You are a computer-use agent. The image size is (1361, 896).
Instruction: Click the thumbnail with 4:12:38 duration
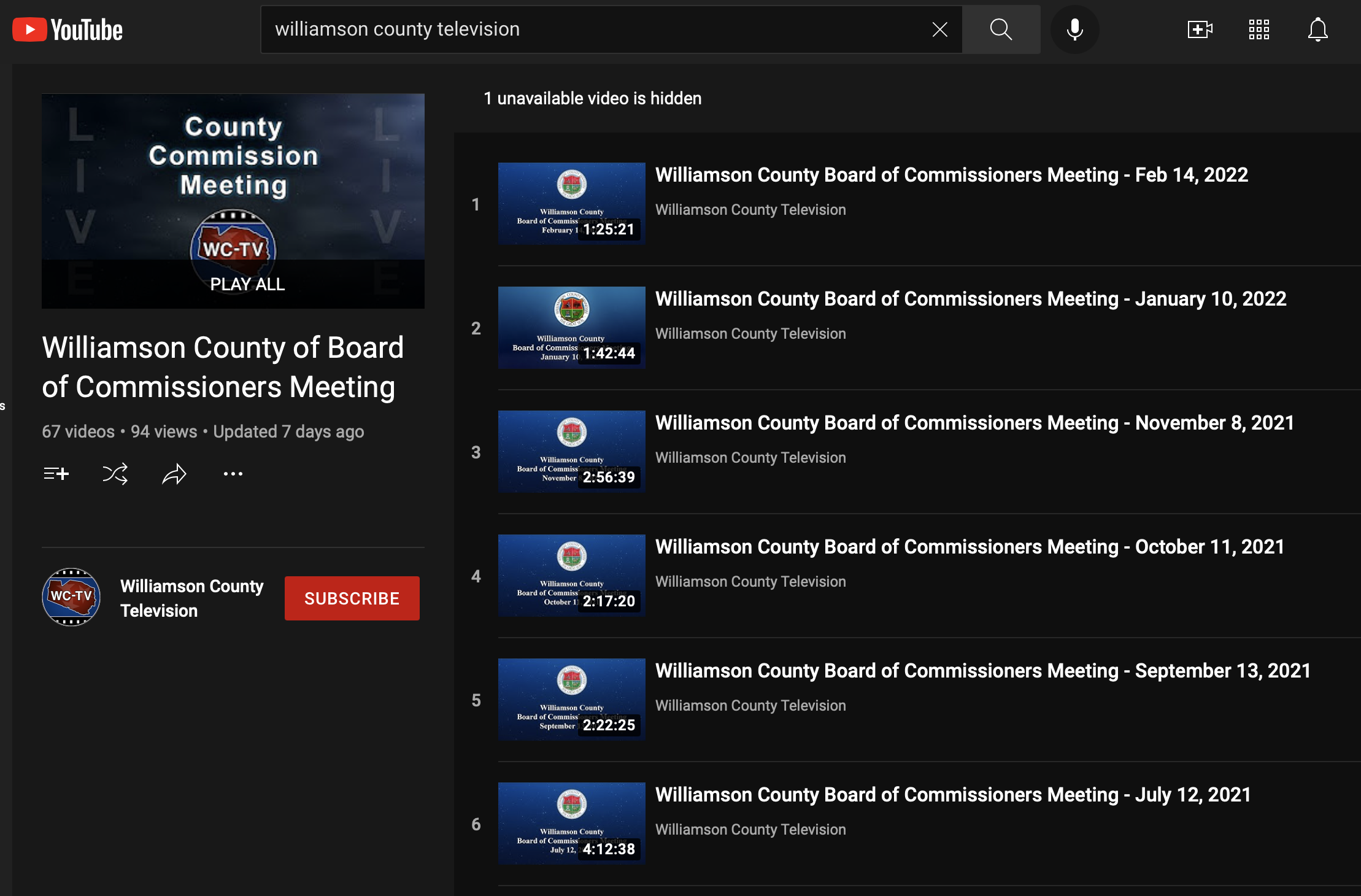(x=571, y=824)
